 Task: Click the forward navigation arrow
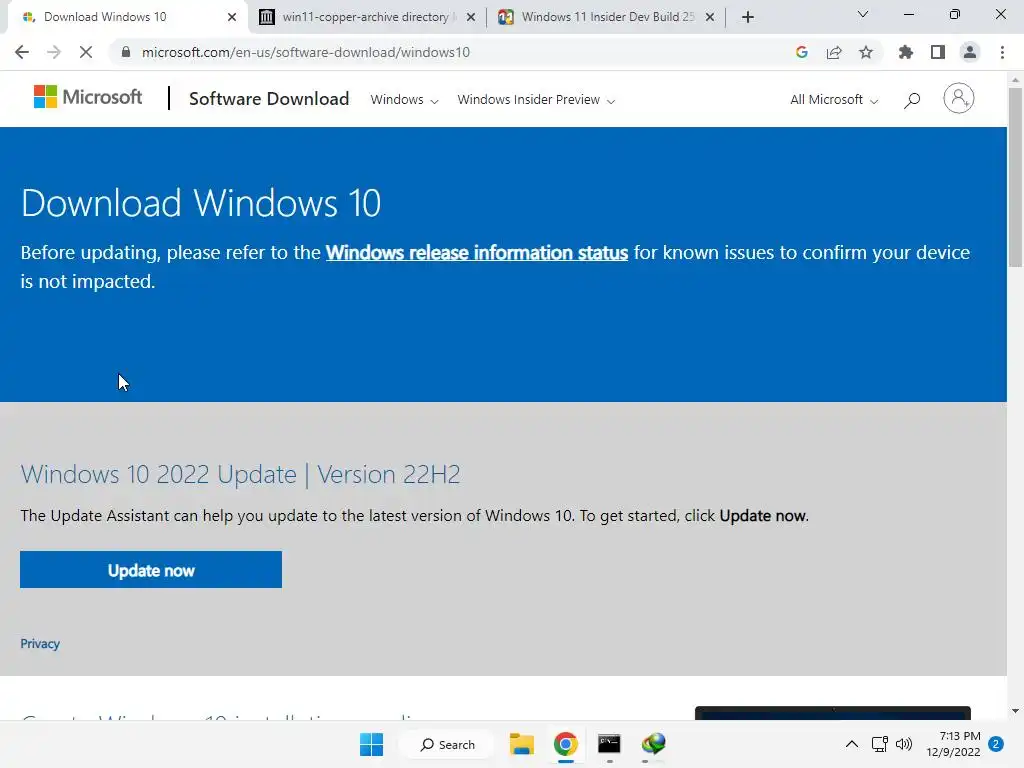pos(54,52)
